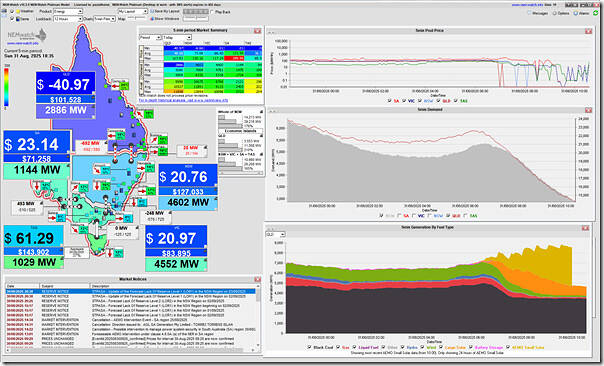Click the Show Windows globe icon
Viewport: 604px width, 366px height.
pyautogui.click(x=152, y=18)
